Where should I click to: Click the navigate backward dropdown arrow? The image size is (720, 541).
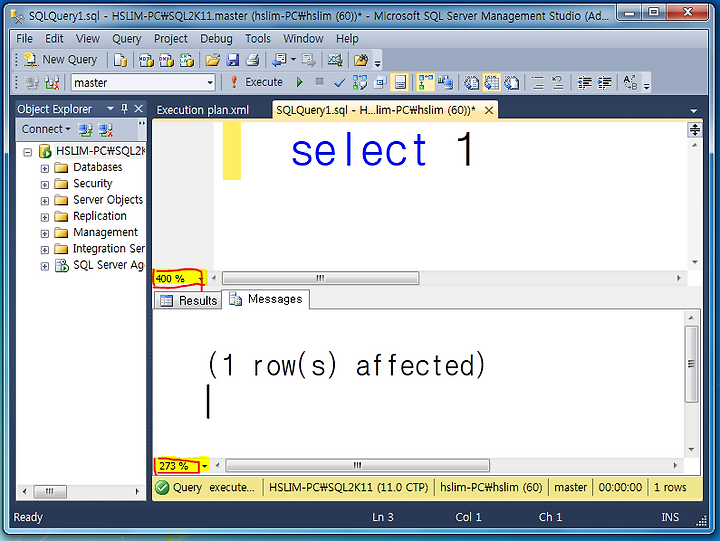[x=293, y=59]
